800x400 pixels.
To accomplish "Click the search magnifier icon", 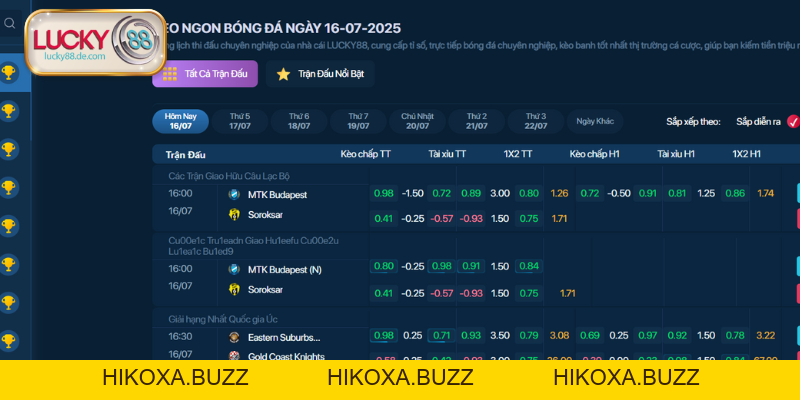I will [10, 23].
